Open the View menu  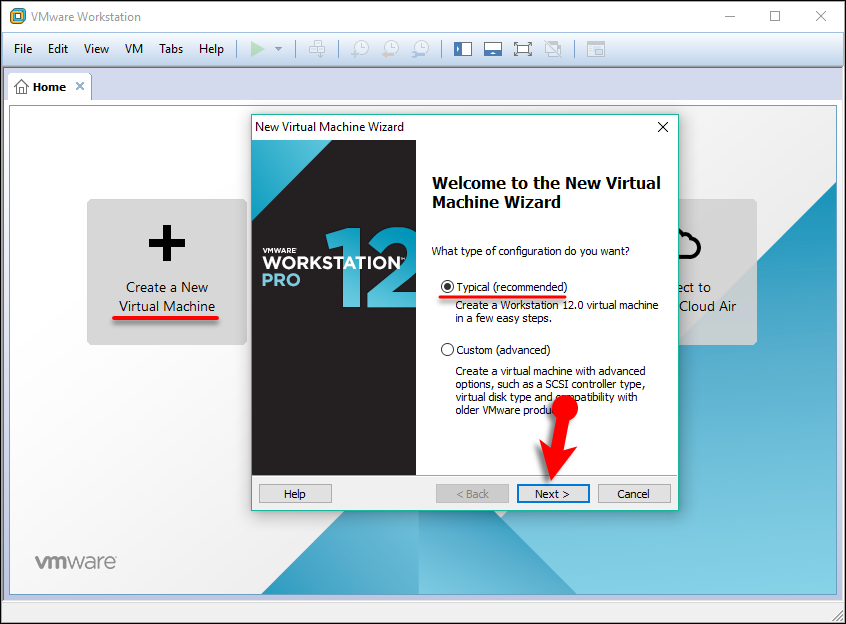click(97, 49)
